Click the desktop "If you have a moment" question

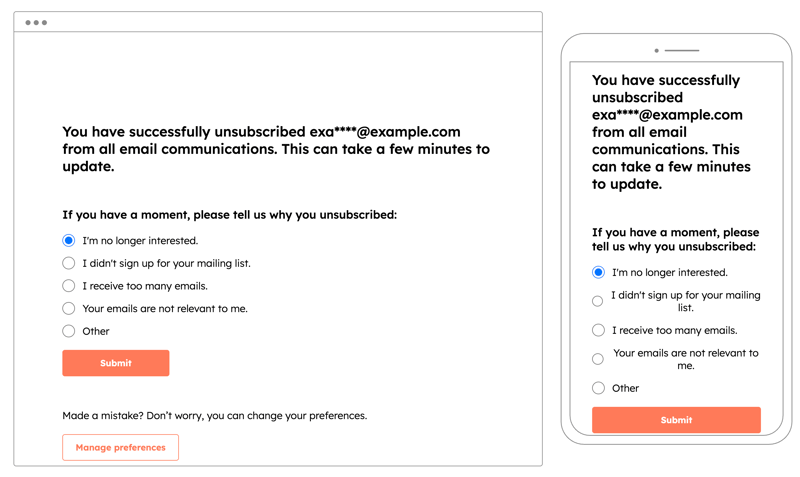coord(229,214)
